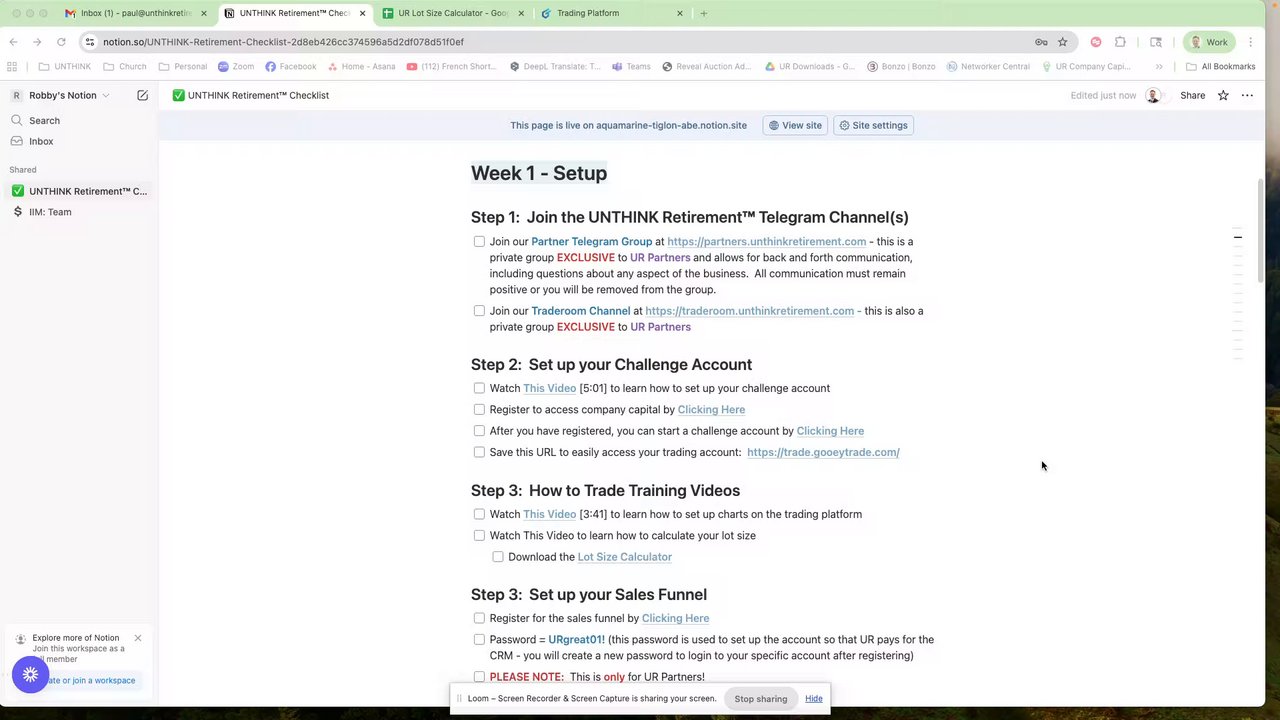
Task: Close the UNTHINK Retirement Checklist tab
Action: click(x=362, y=13)
